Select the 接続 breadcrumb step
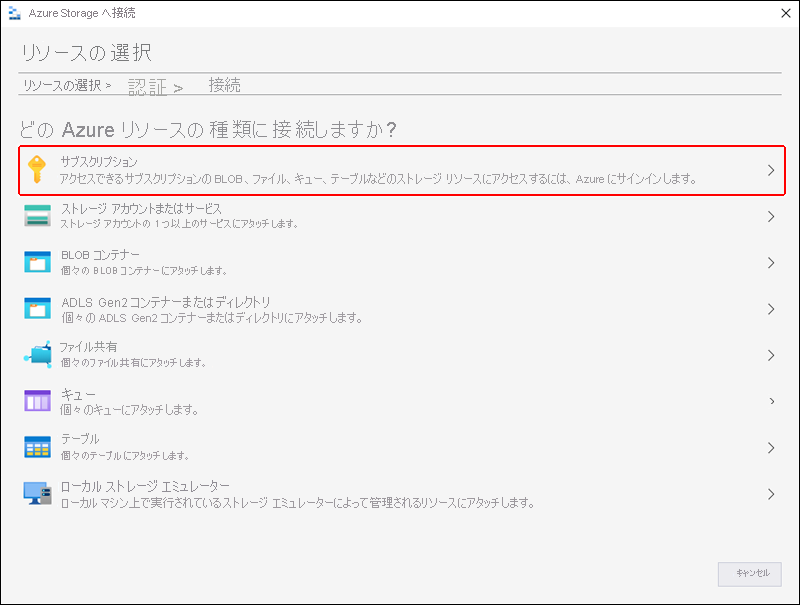Image resolution: width=800 pixels, height=605 pixels. click(224, 85)
